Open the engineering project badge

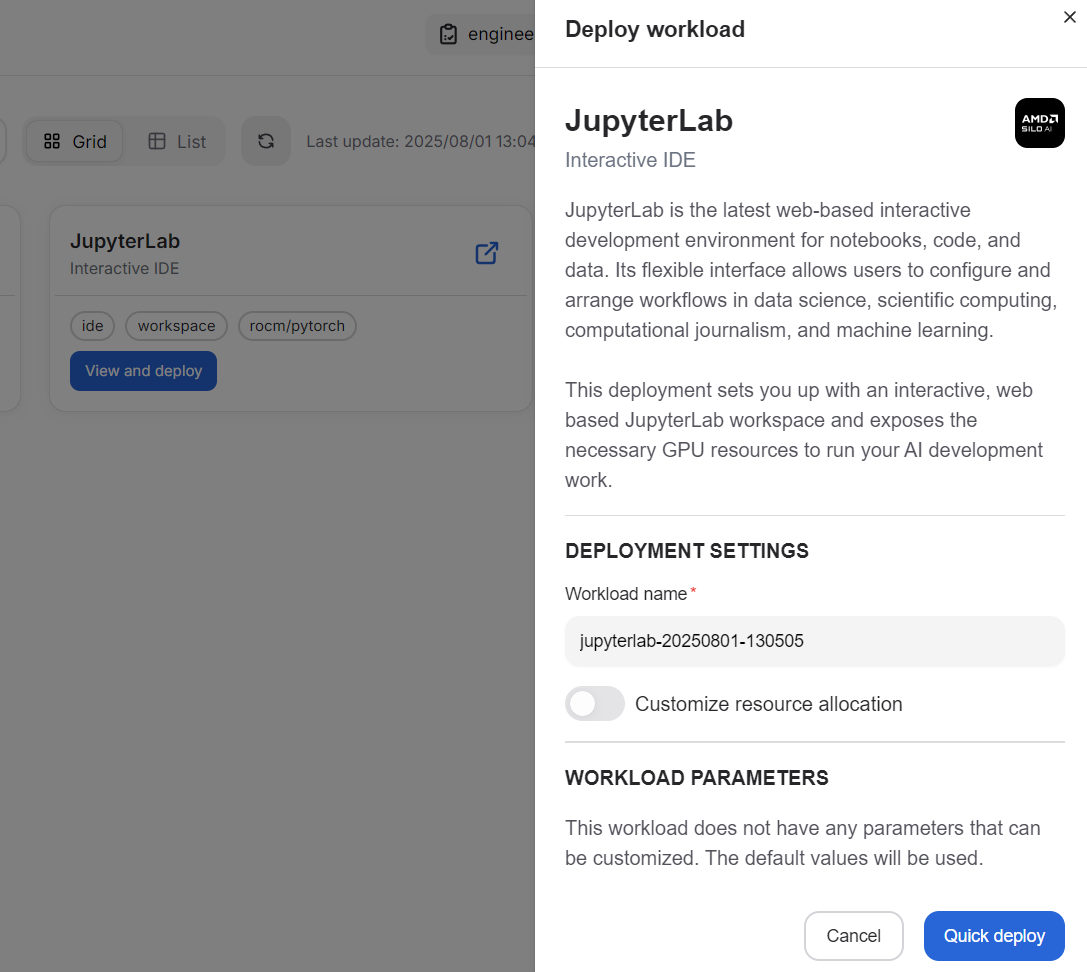pos(490,33)
